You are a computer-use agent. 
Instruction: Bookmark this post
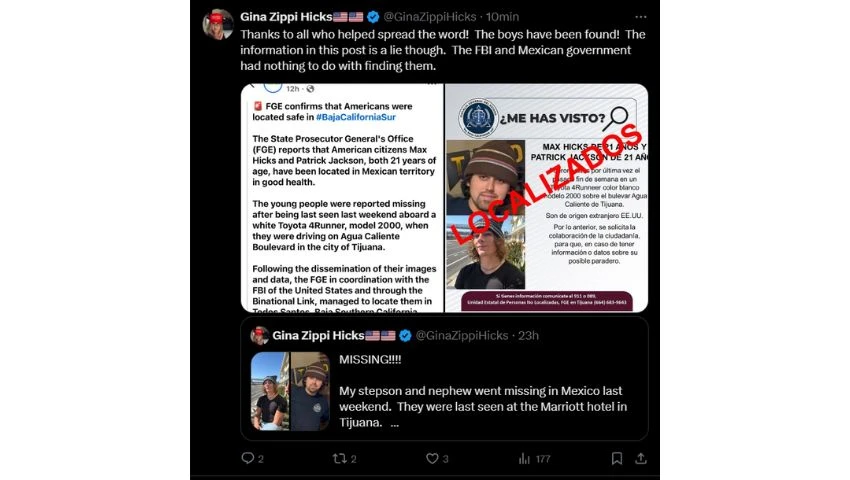(x=616, y=459)
